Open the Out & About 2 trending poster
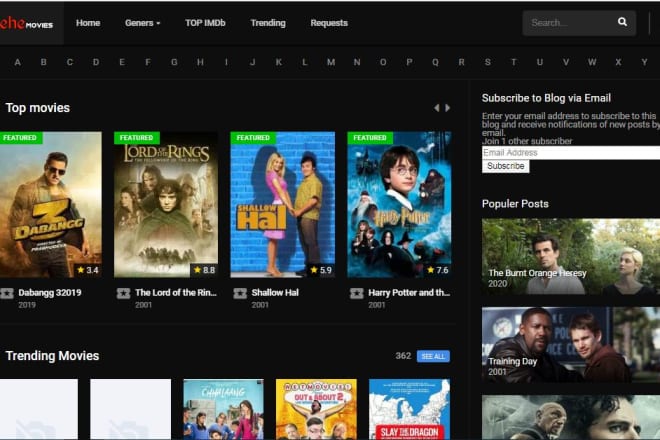This screenshot has height=440, width=660. click(x=316, y=409)
